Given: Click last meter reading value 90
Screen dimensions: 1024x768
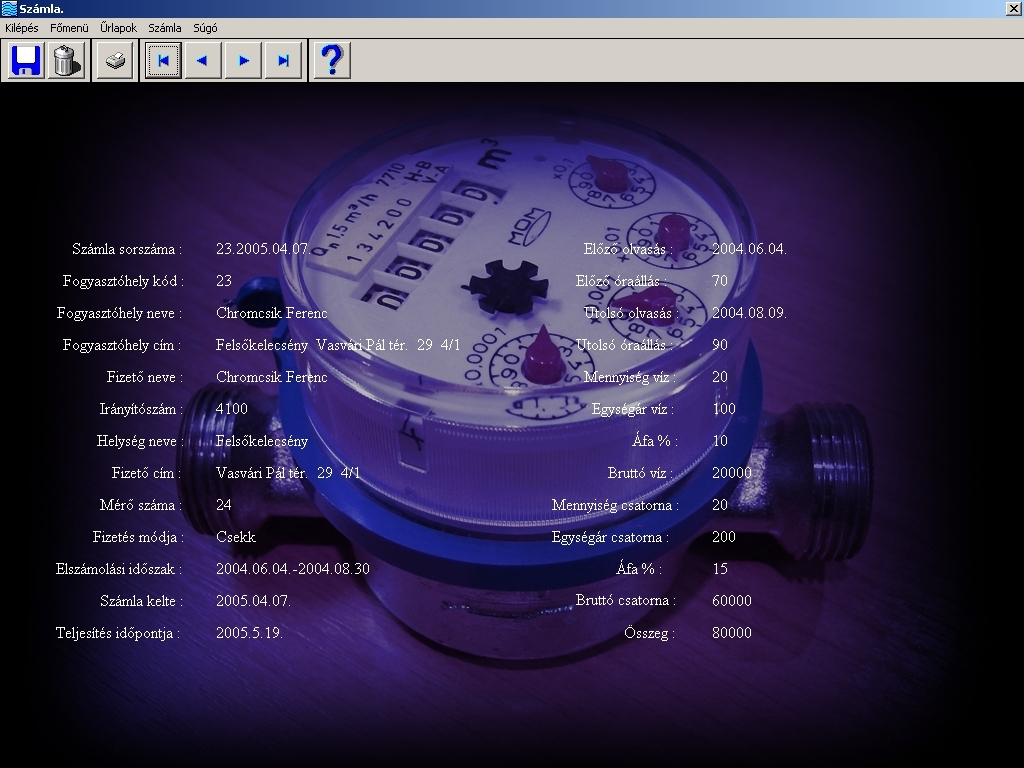Looking at the screenshot, I should (x=720, y=345).
